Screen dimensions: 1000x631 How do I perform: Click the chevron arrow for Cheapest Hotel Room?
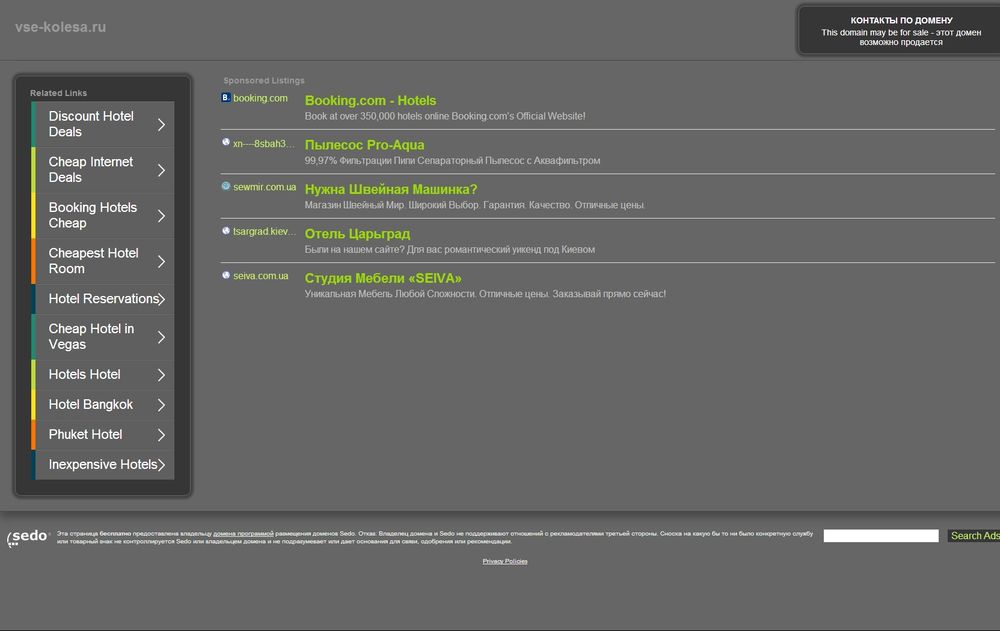(161, 262)
